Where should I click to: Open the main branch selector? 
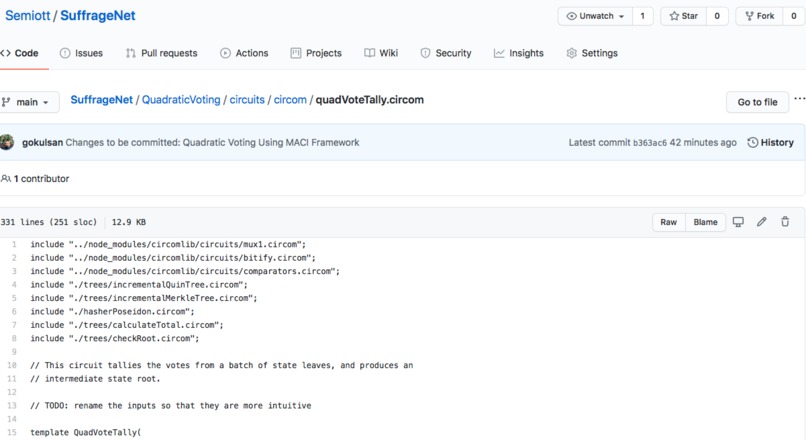point(28,102)
